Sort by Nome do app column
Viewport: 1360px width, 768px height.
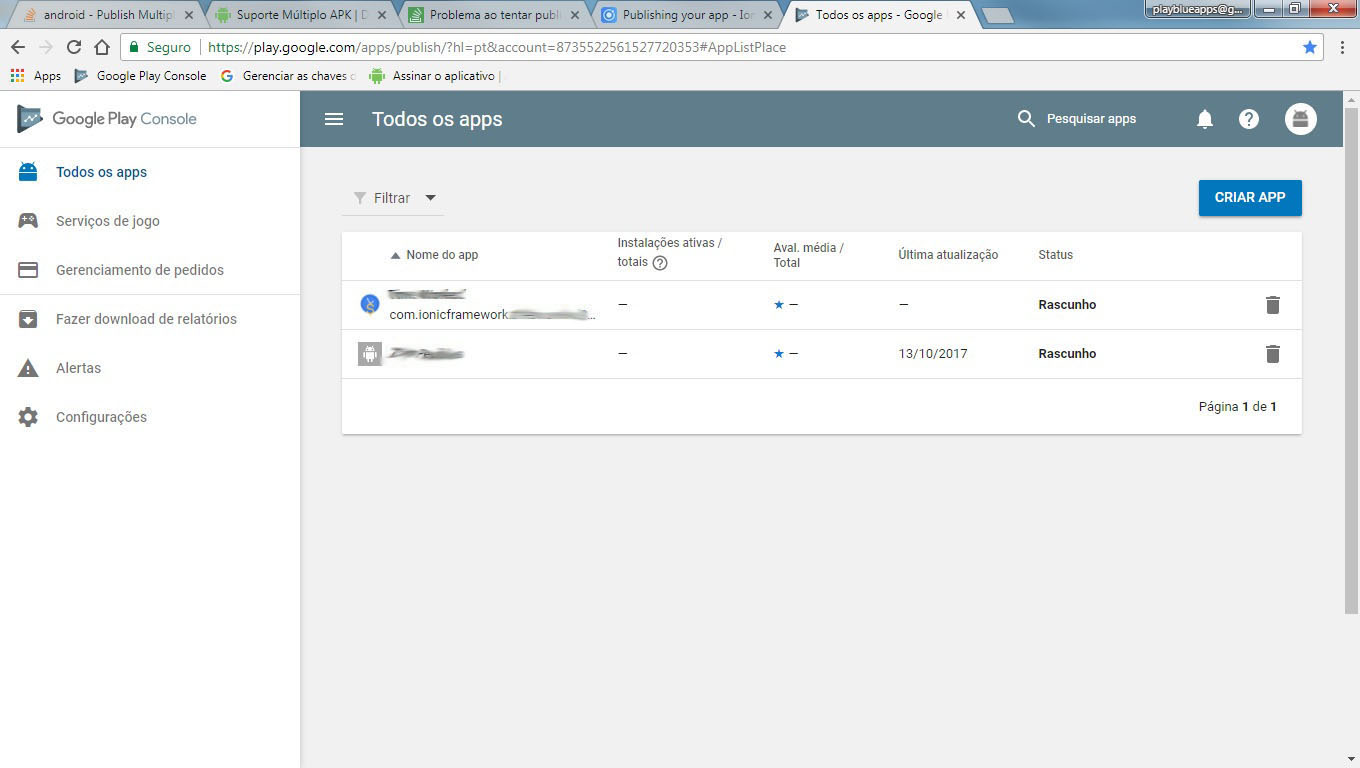click(x=434, y=255)
